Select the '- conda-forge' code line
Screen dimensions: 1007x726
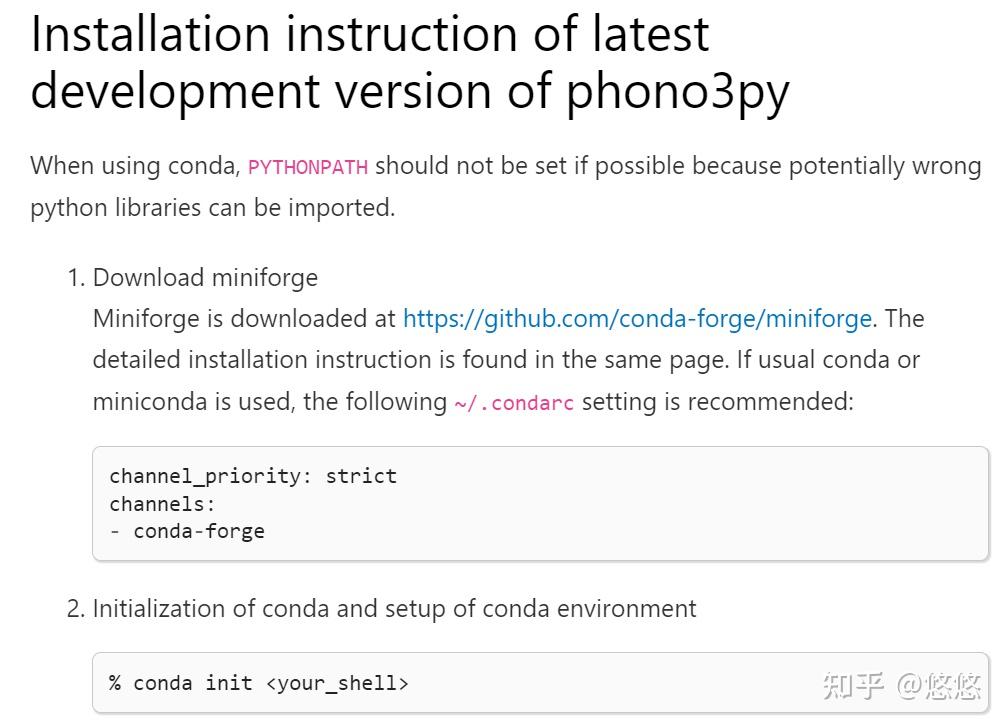tap(187, 531)
